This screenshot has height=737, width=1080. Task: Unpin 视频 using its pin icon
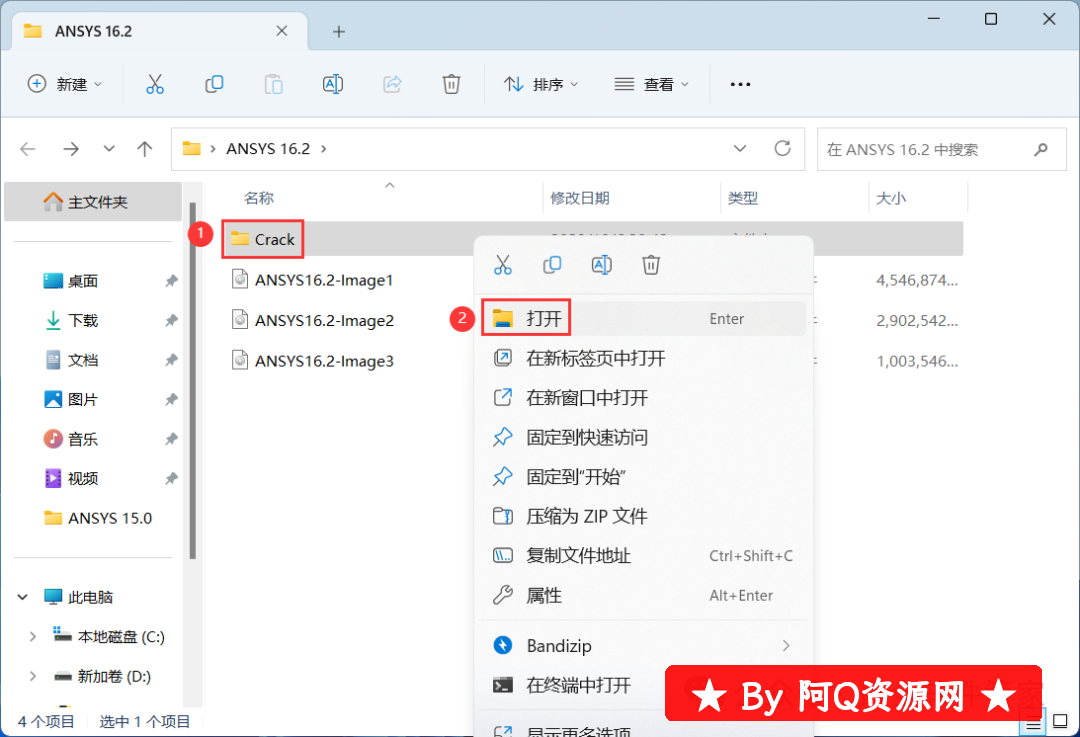tap(172, 478)
